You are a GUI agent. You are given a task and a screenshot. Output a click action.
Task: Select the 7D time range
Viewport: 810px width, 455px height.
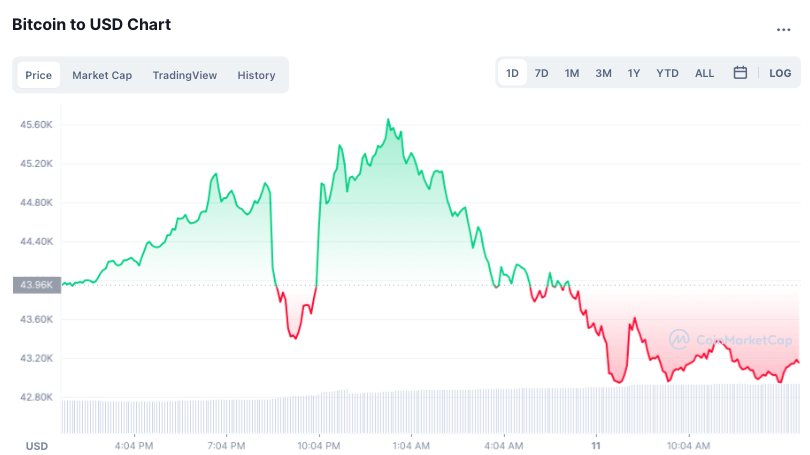tap(541, 73)
